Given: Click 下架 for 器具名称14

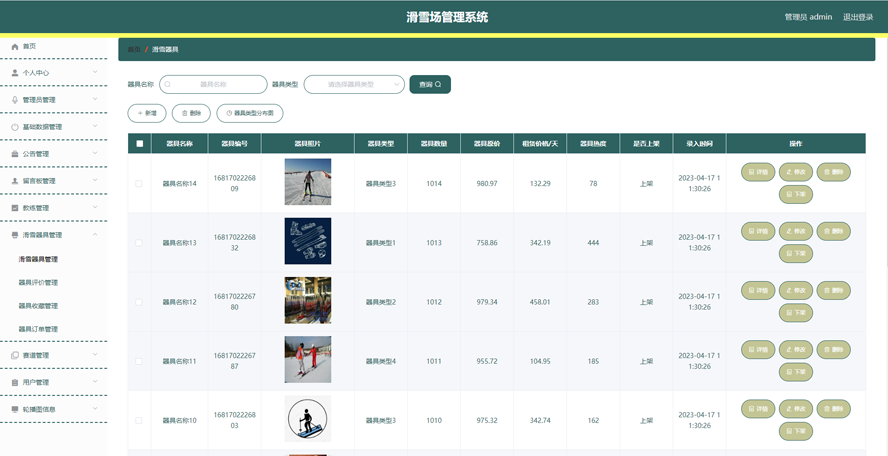Looking at the screenshot, I should (x=796, y=195).
